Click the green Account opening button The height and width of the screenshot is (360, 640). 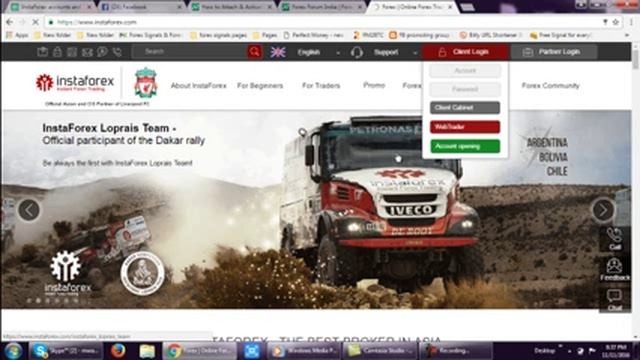(465, 146)
